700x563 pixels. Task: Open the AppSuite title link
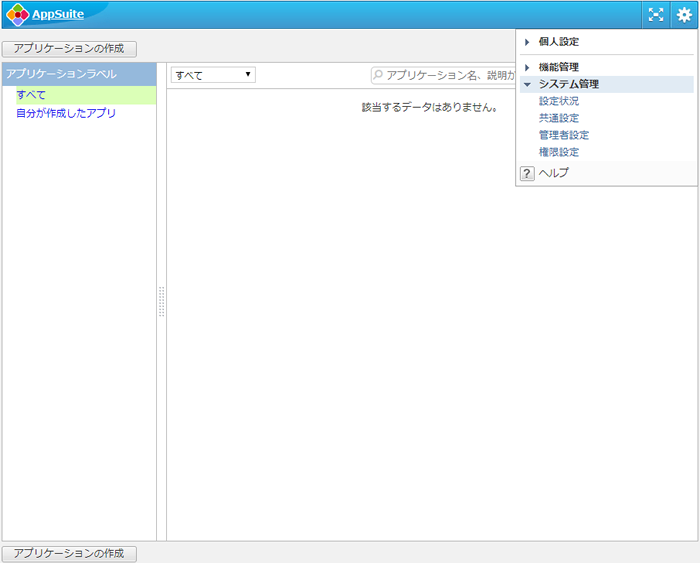[x=58, y=15]
